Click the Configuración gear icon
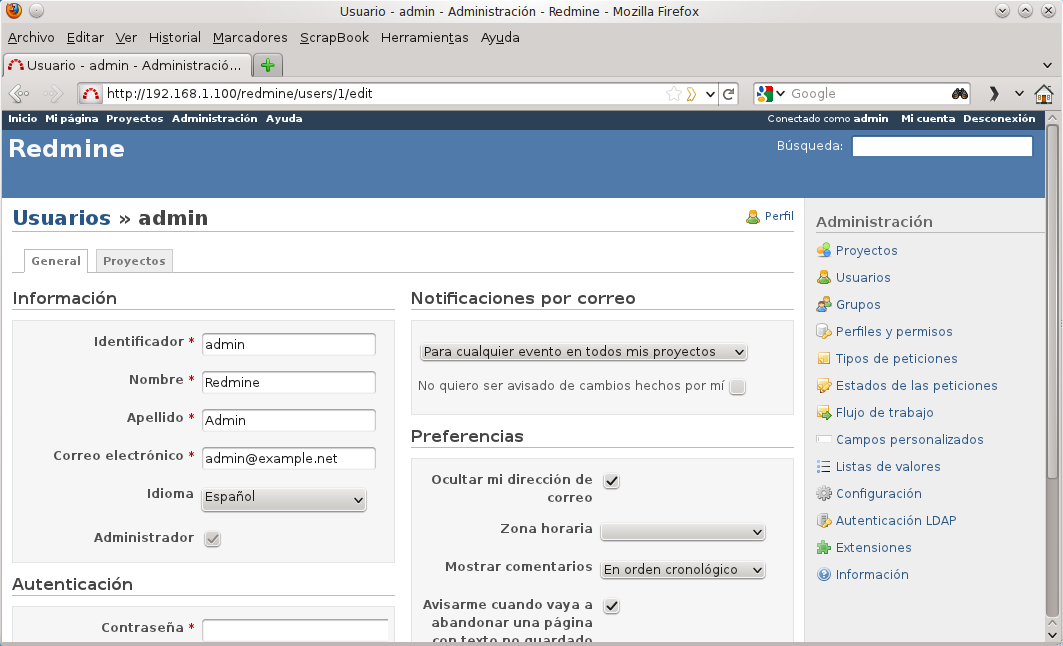Image resolution: width=1063 pixels, height=646 pixels. pos(824,493)
